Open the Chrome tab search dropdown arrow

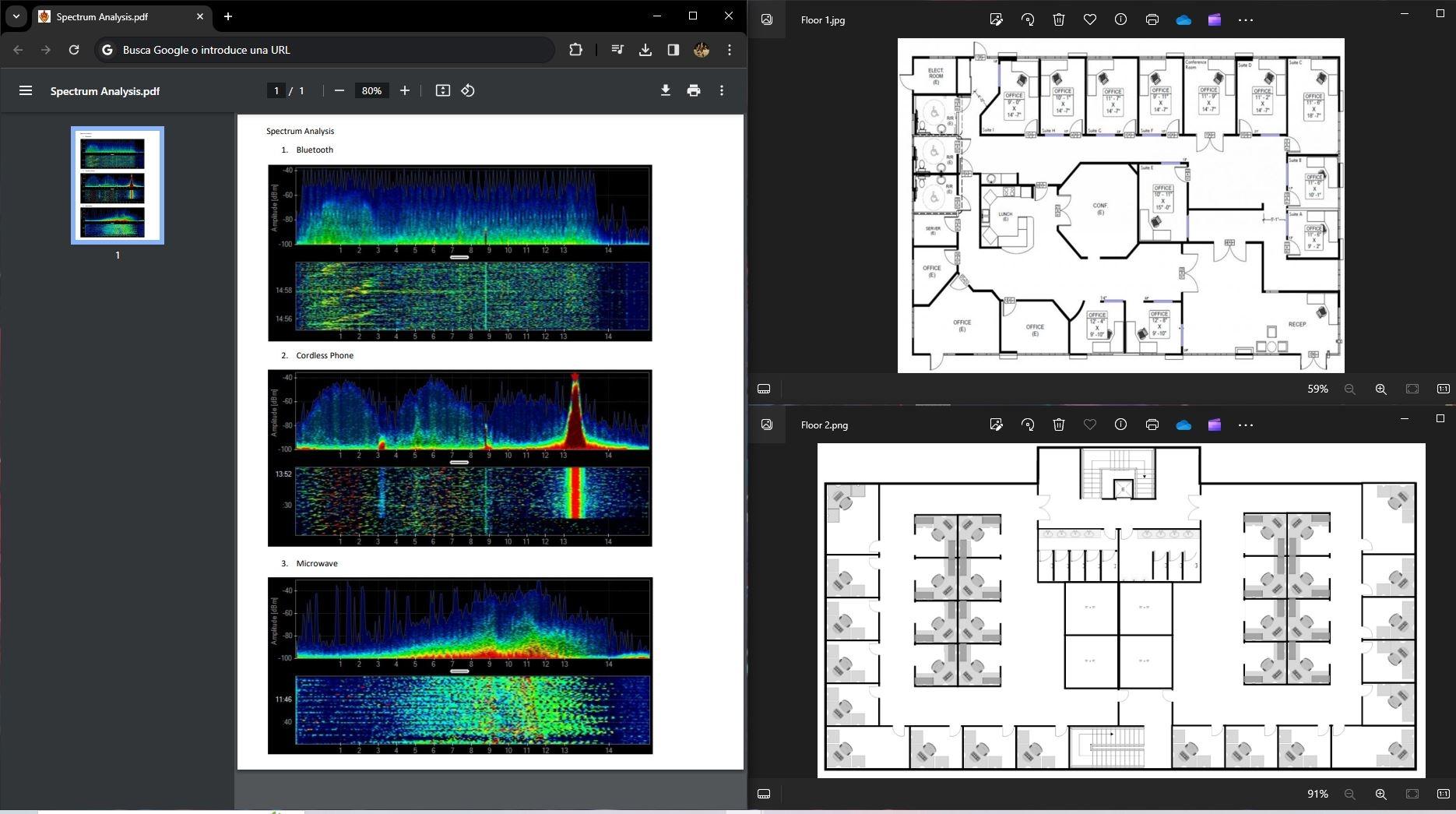pyautogui.click(x=16, y=16)
